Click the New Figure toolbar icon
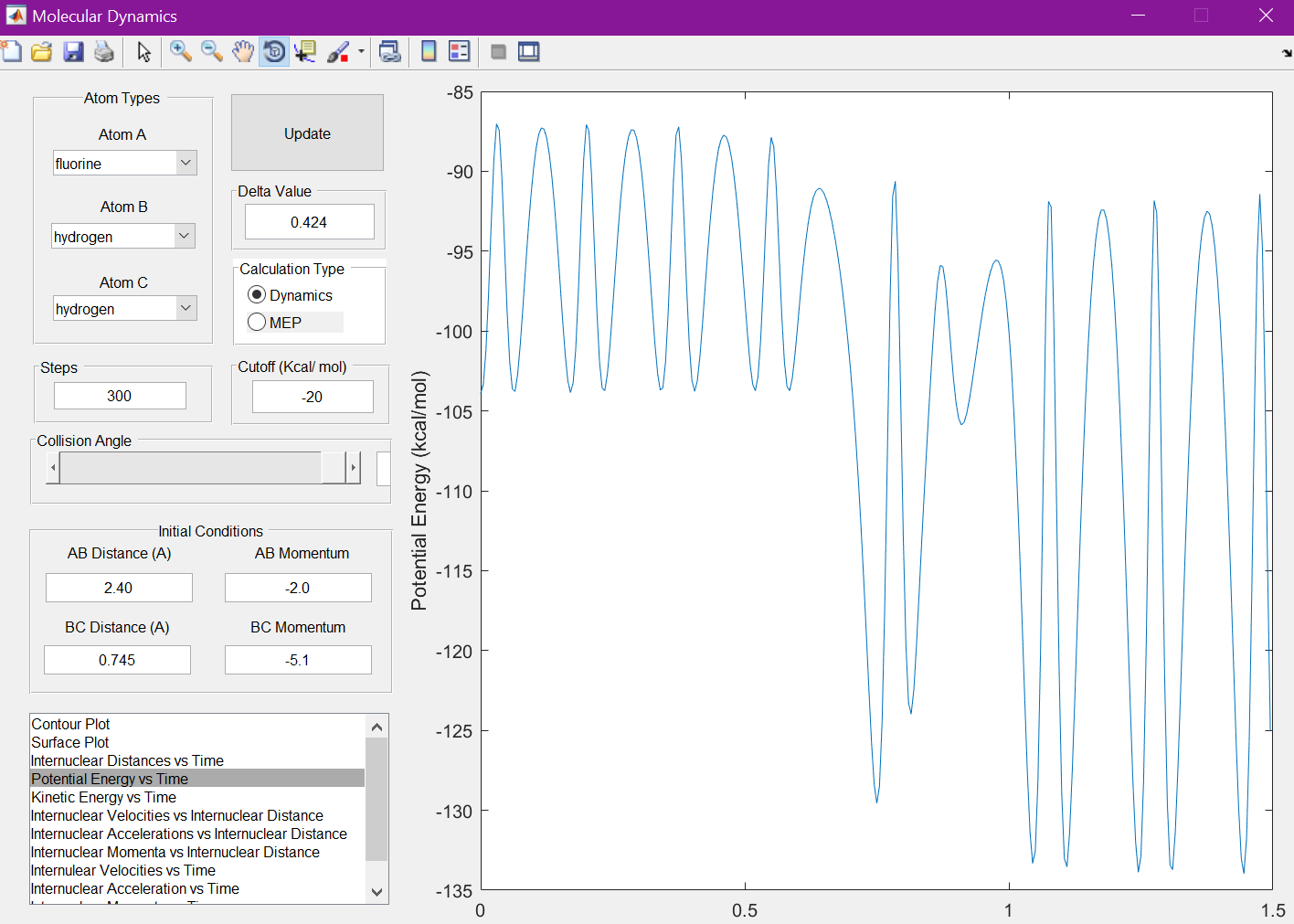The height and width of the screenshot is (924, 1294). point(12,52)
